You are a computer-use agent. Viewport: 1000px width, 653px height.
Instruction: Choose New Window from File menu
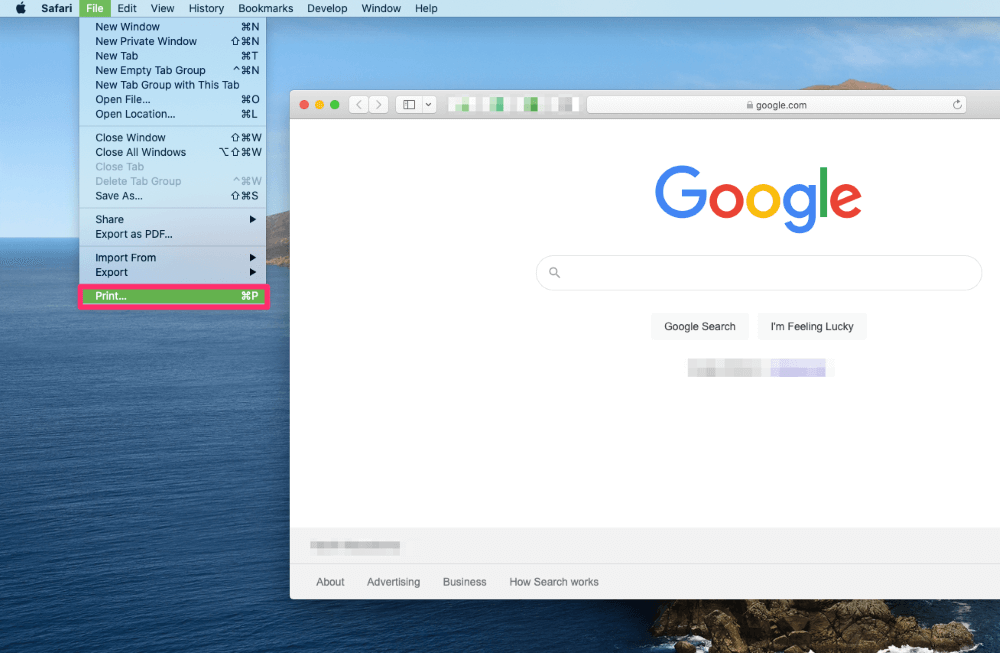tap(173, 27)
